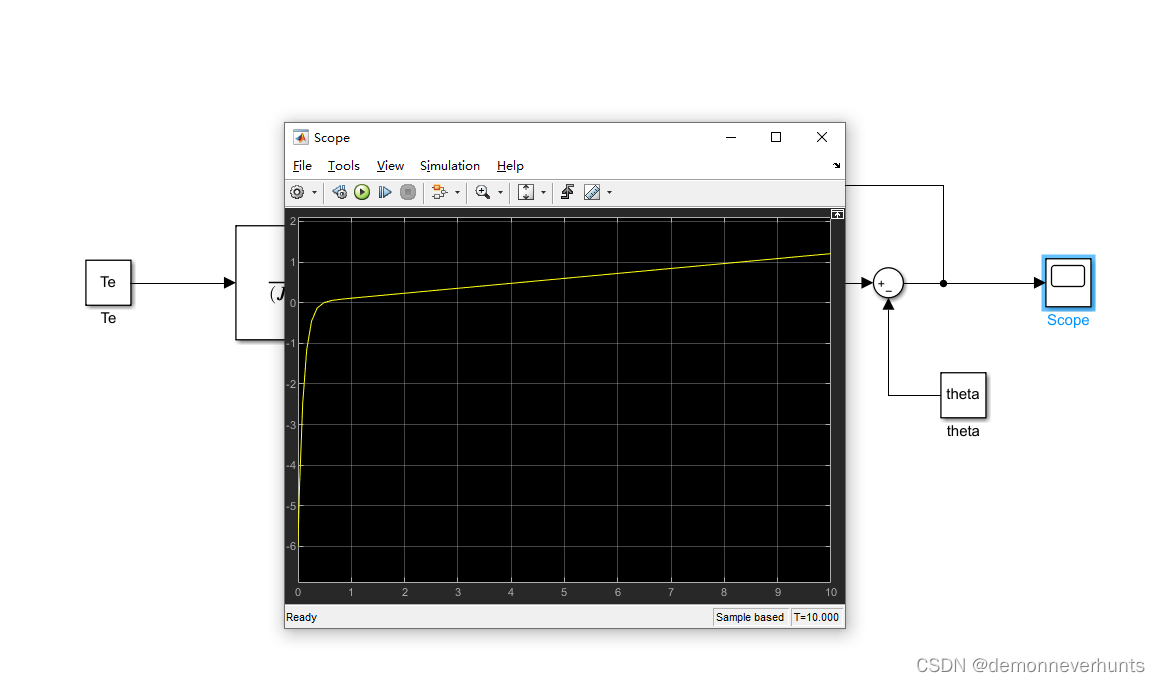The height and width of the screenshot is (682, 1160).
Task: Open the Cursor Measurements ruler icon
Action: click(x=592, y=192)
